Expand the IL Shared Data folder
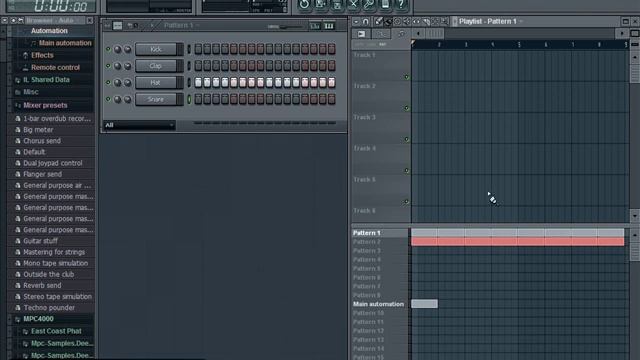640x360 pixels. (x=46, y=80)
